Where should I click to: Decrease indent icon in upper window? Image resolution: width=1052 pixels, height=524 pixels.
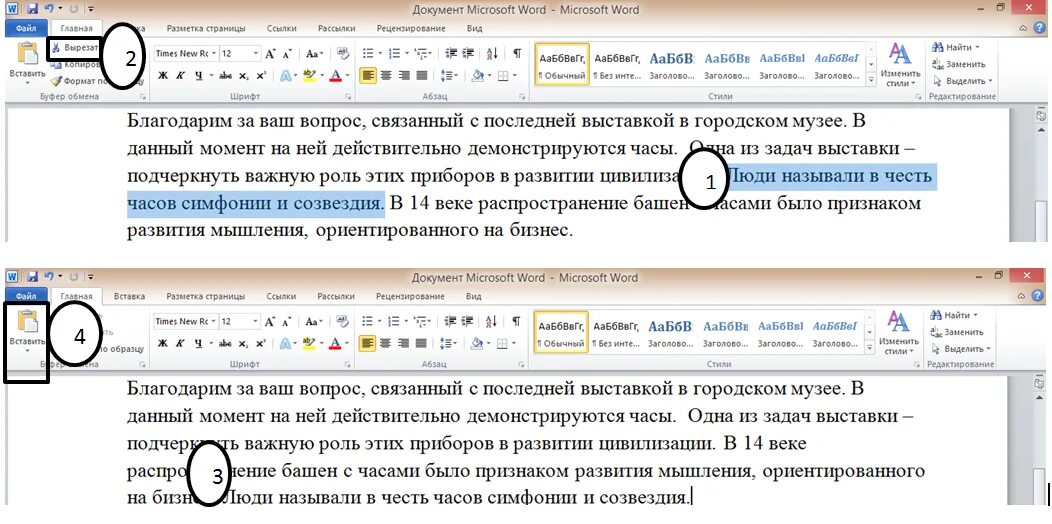[451, 53]
